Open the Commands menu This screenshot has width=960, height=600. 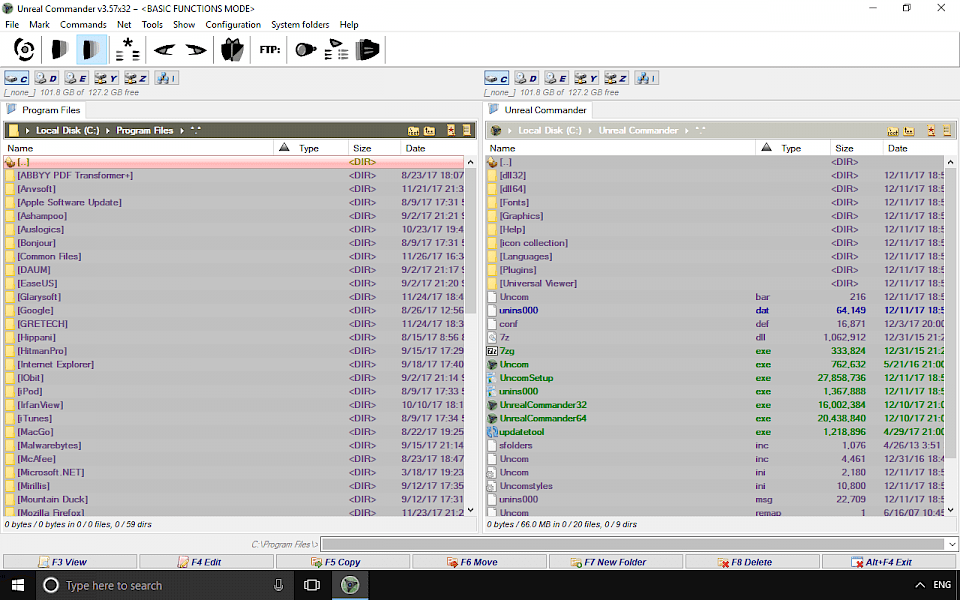coord(83,24)
